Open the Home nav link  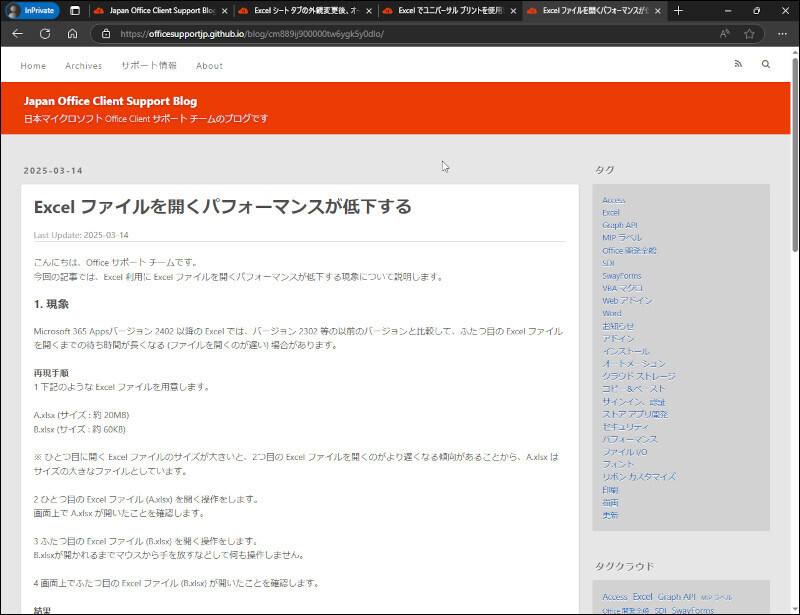(x=33, y=66)
